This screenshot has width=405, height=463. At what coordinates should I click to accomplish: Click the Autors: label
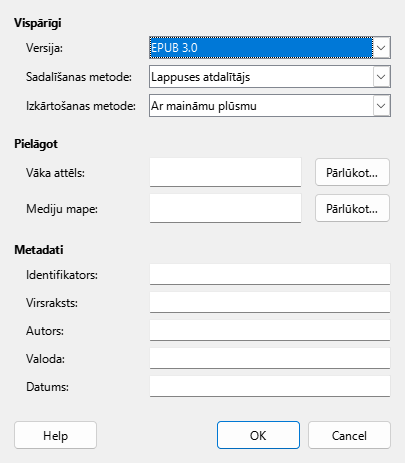click(x=45, y=331)
